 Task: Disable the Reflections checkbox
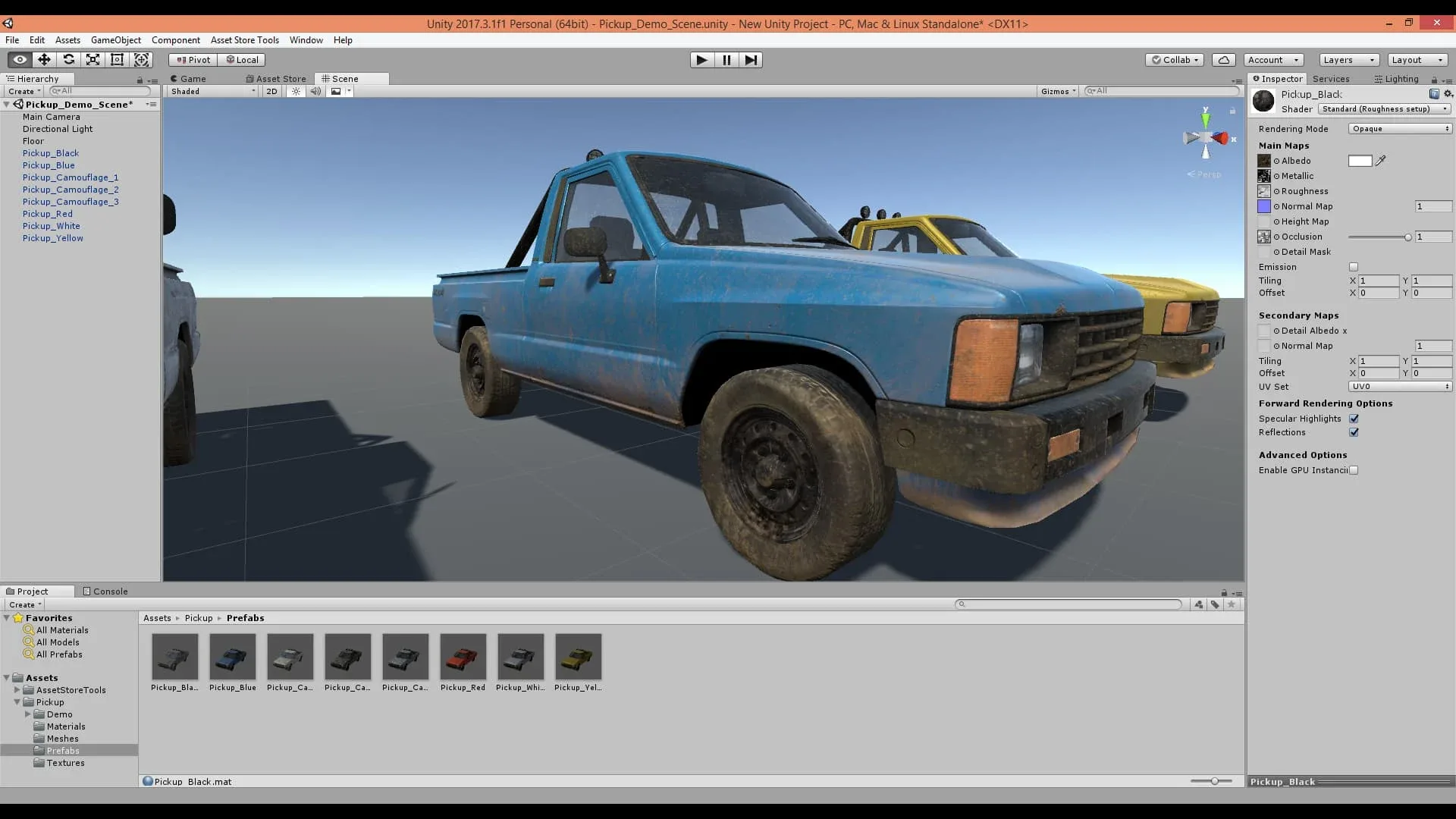click(1354, 432)
